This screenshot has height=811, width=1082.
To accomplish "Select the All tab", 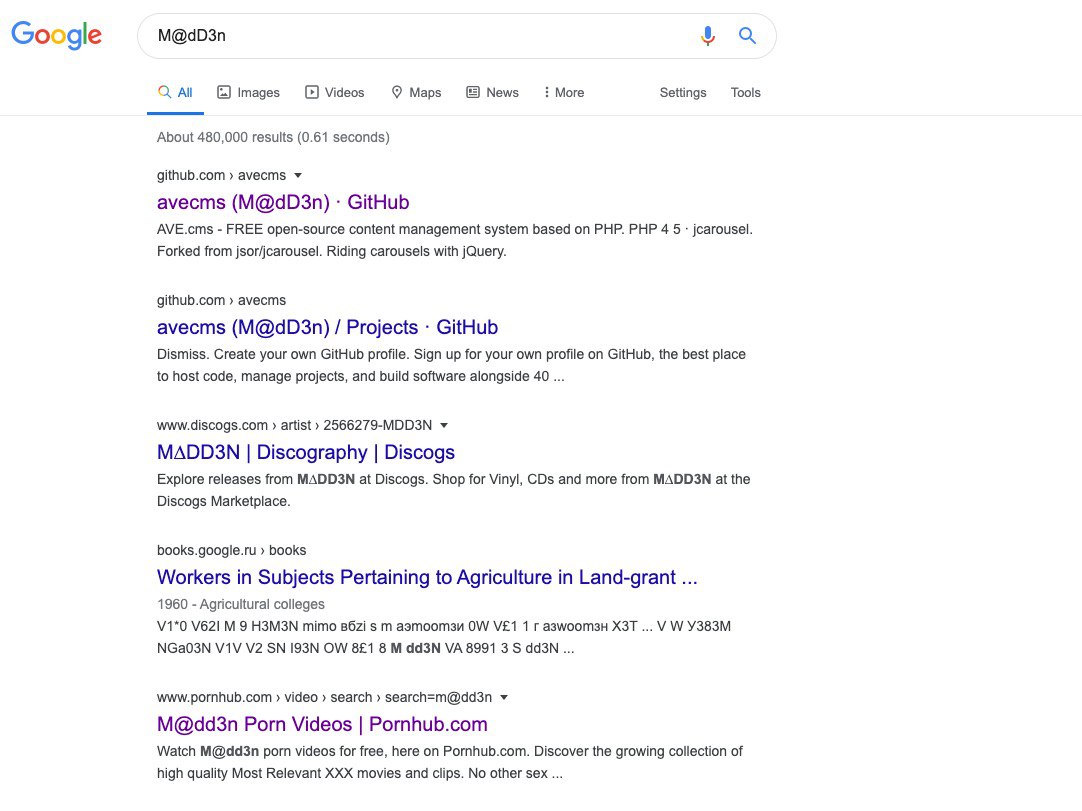I will (175, 92).
